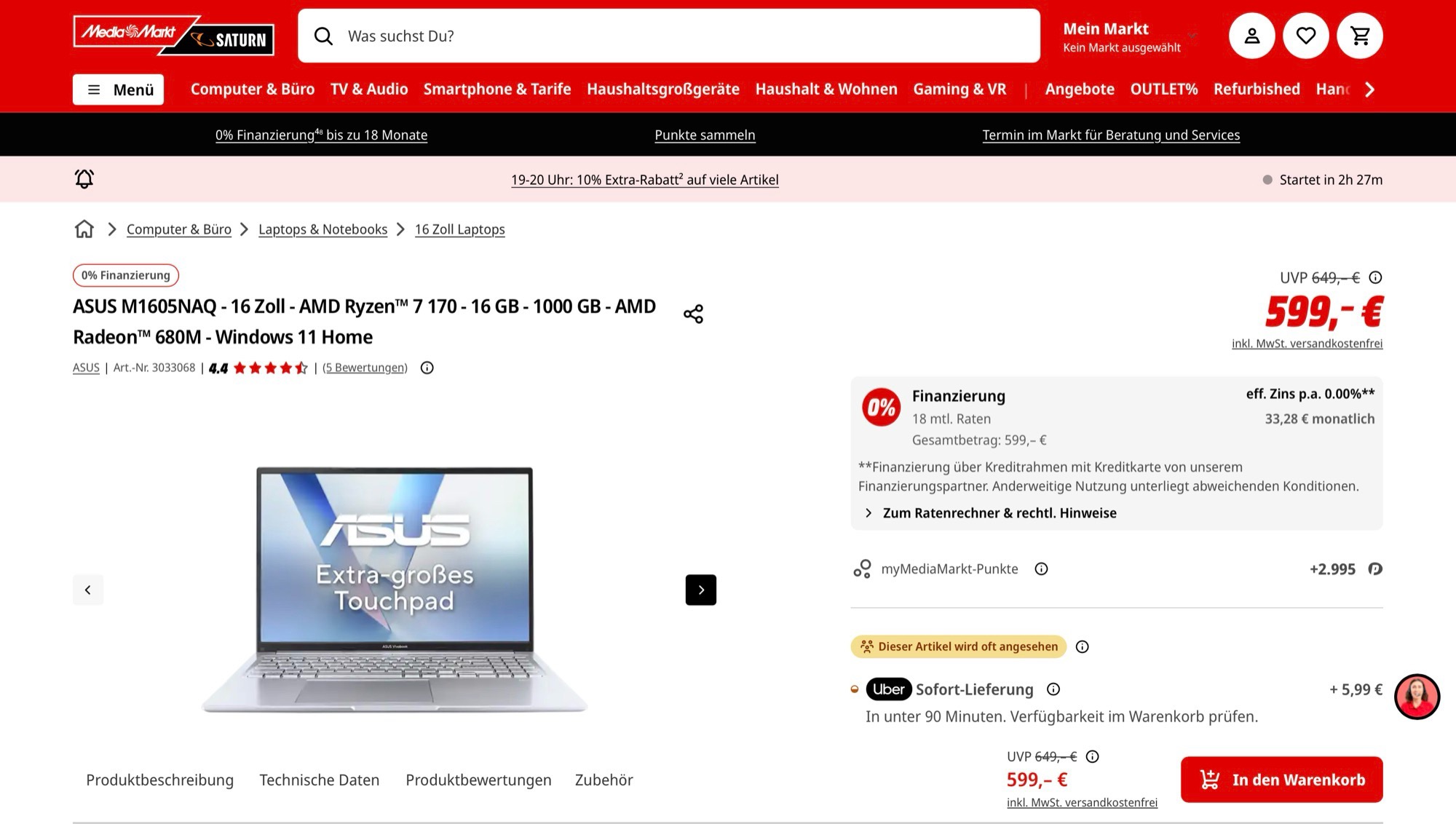Image resolution: width=1456 pixels, height=824 pixels.
Task: Expand the Mein Markt selector
Action: coord(1129,36)
